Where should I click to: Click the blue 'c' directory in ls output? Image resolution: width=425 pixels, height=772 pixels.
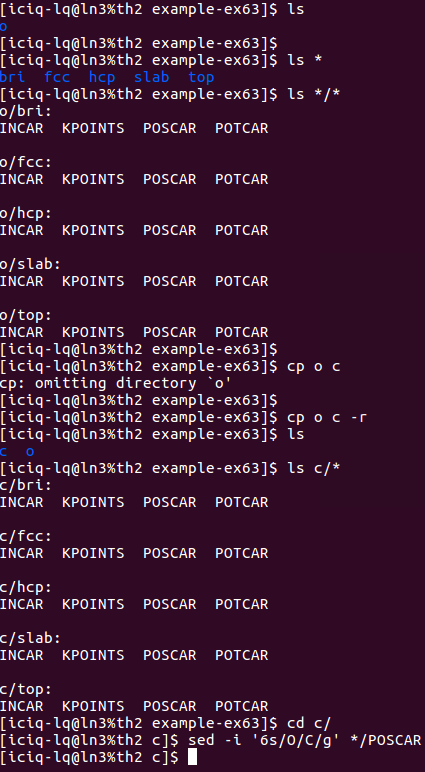click(x=4, y=451)
